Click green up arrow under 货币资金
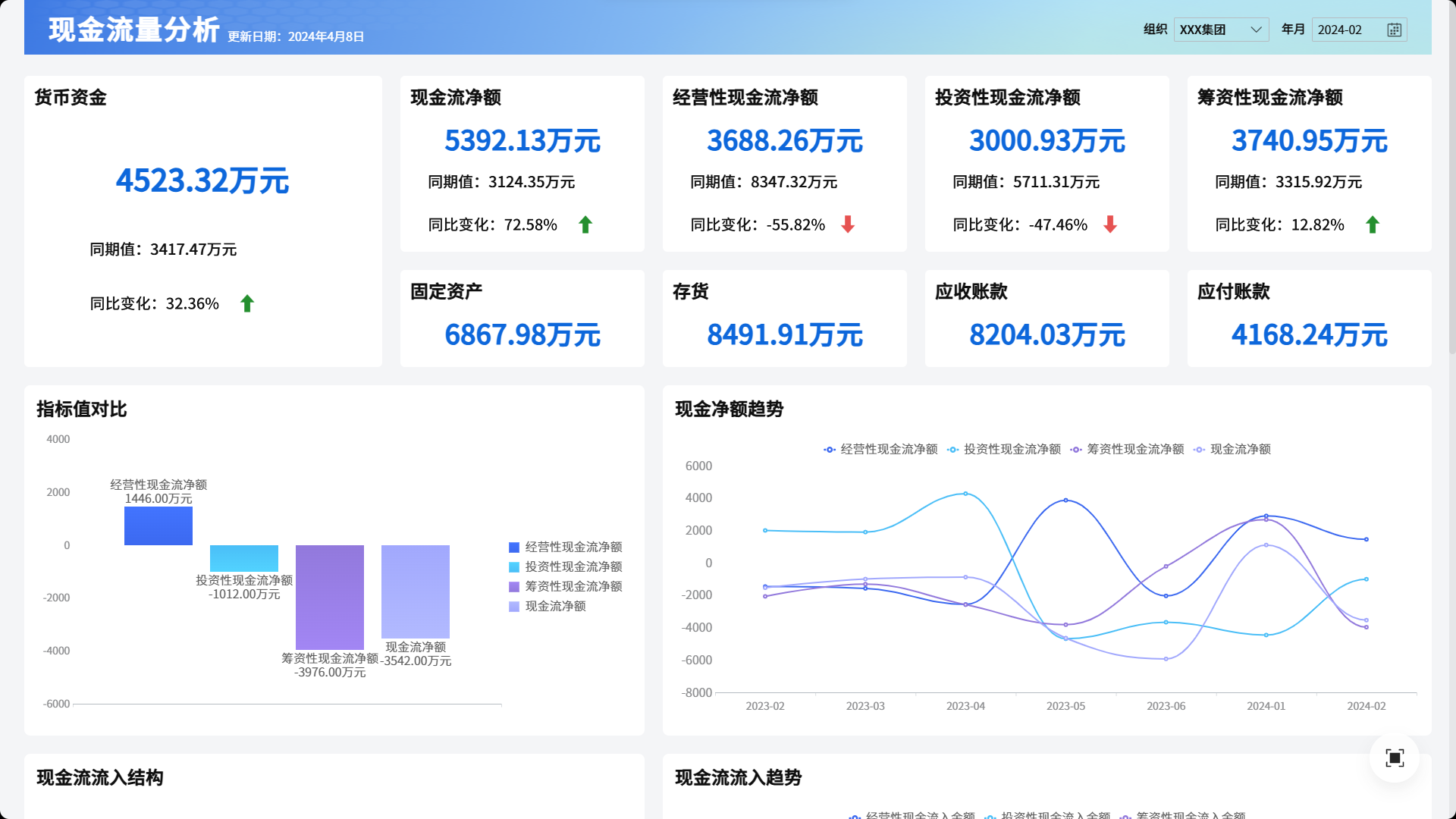 pos(247,304)
